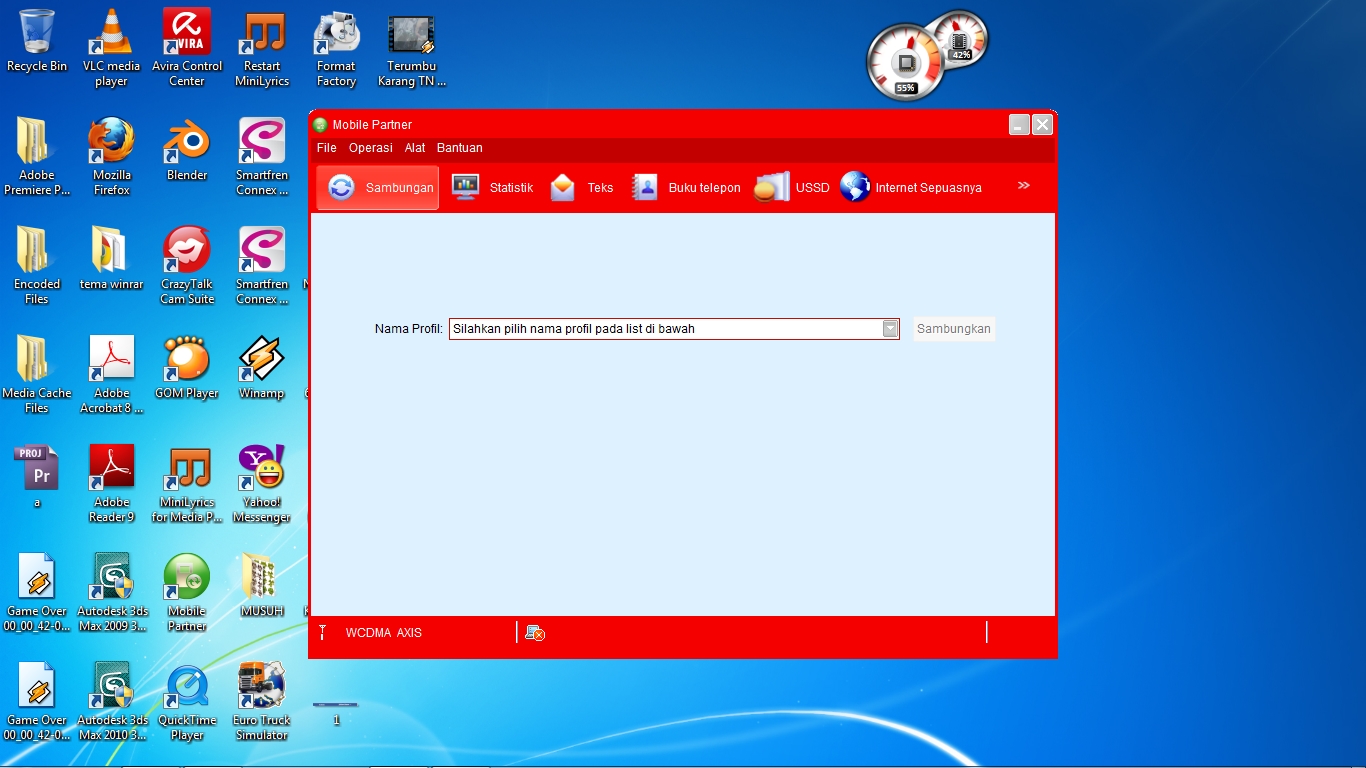Click the Mobile Partner title bar logo
Viewport: 1366px width, 768px height.
(x=320, y=125)
